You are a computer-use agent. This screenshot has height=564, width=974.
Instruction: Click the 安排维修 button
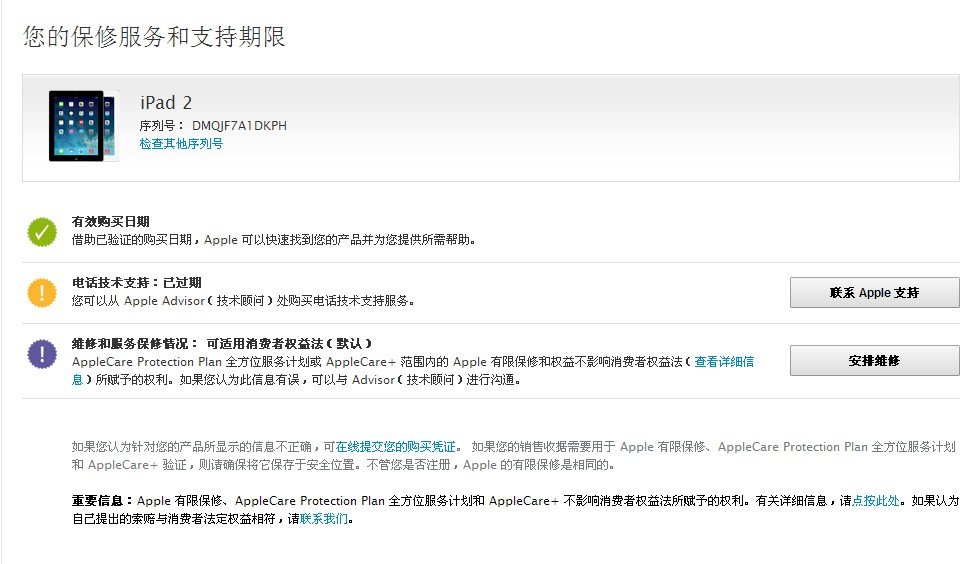point(874,360)
